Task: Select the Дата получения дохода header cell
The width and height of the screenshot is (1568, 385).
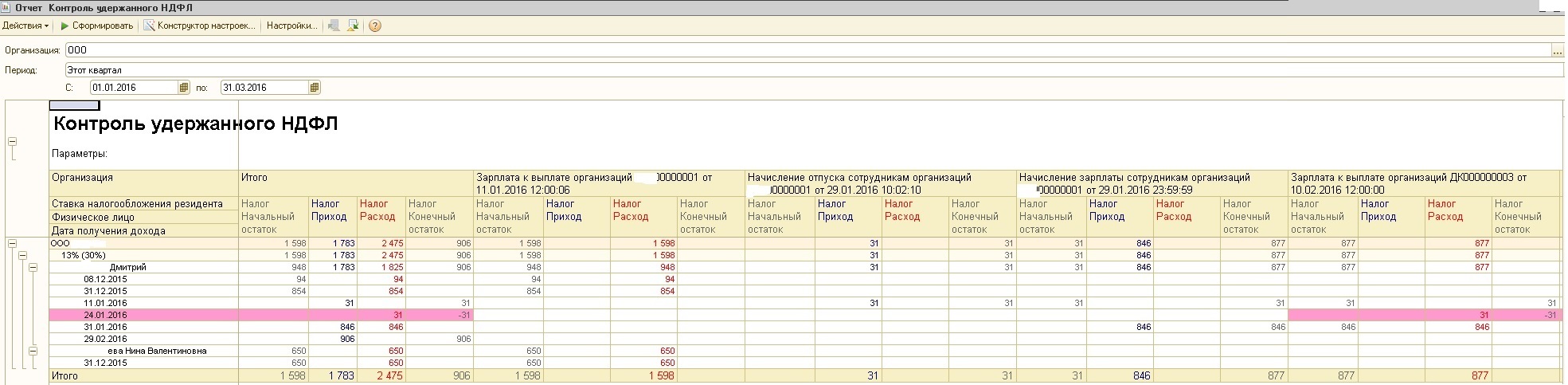Action: point(144,230)
